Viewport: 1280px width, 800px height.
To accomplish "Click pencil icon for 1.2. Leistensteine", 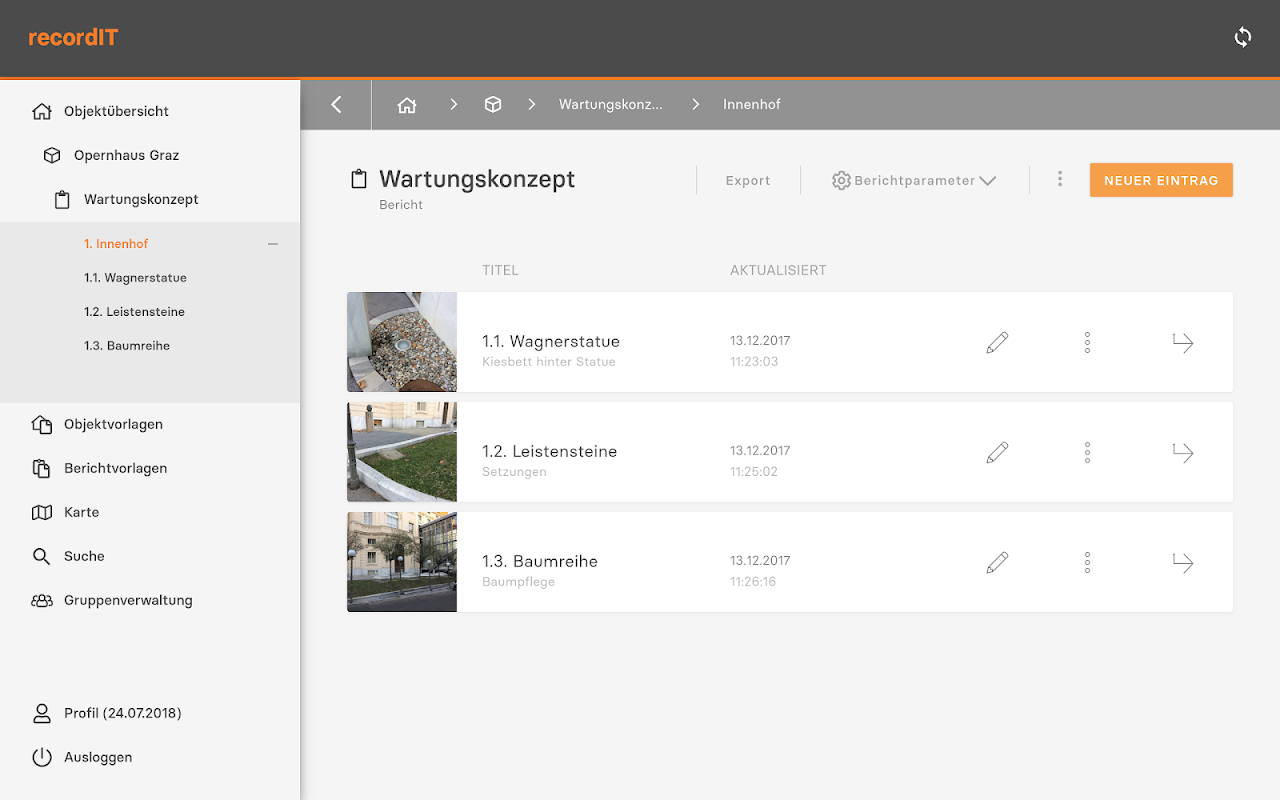I will pos(997,453).
